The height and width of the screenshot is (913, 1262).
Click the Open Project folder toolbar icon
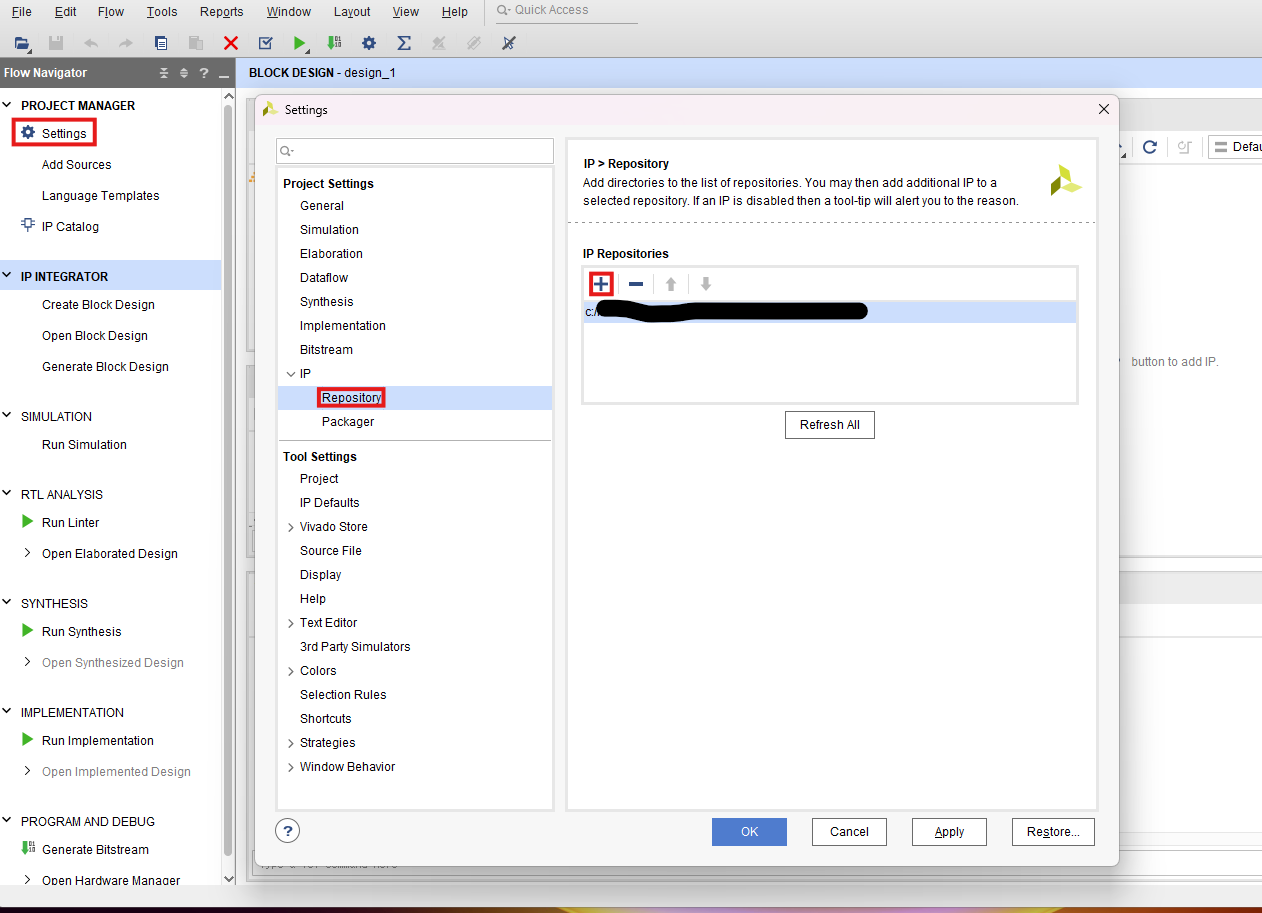click(22, 43)
